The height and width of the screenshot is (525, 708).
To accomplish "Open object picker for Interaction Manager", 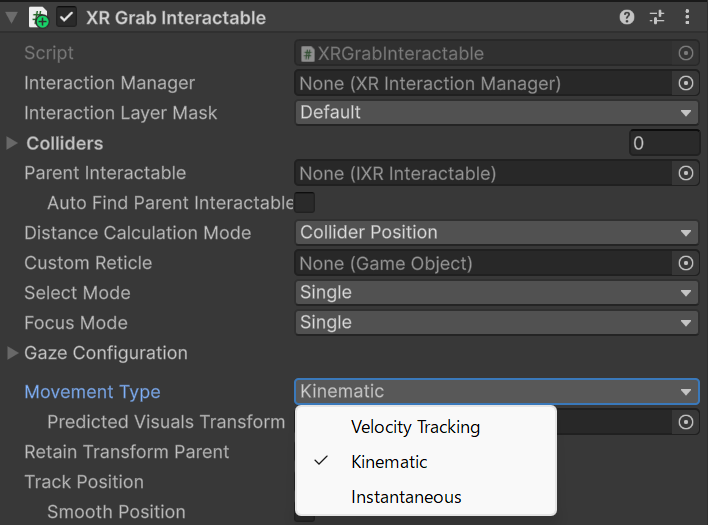I will [686, 84].
